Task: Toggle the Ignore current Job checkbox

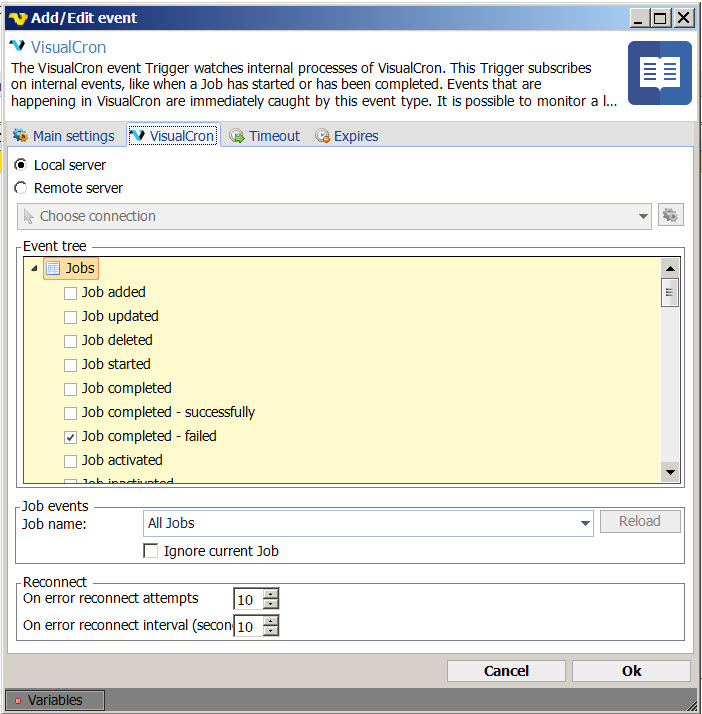Action: (151, 551)
